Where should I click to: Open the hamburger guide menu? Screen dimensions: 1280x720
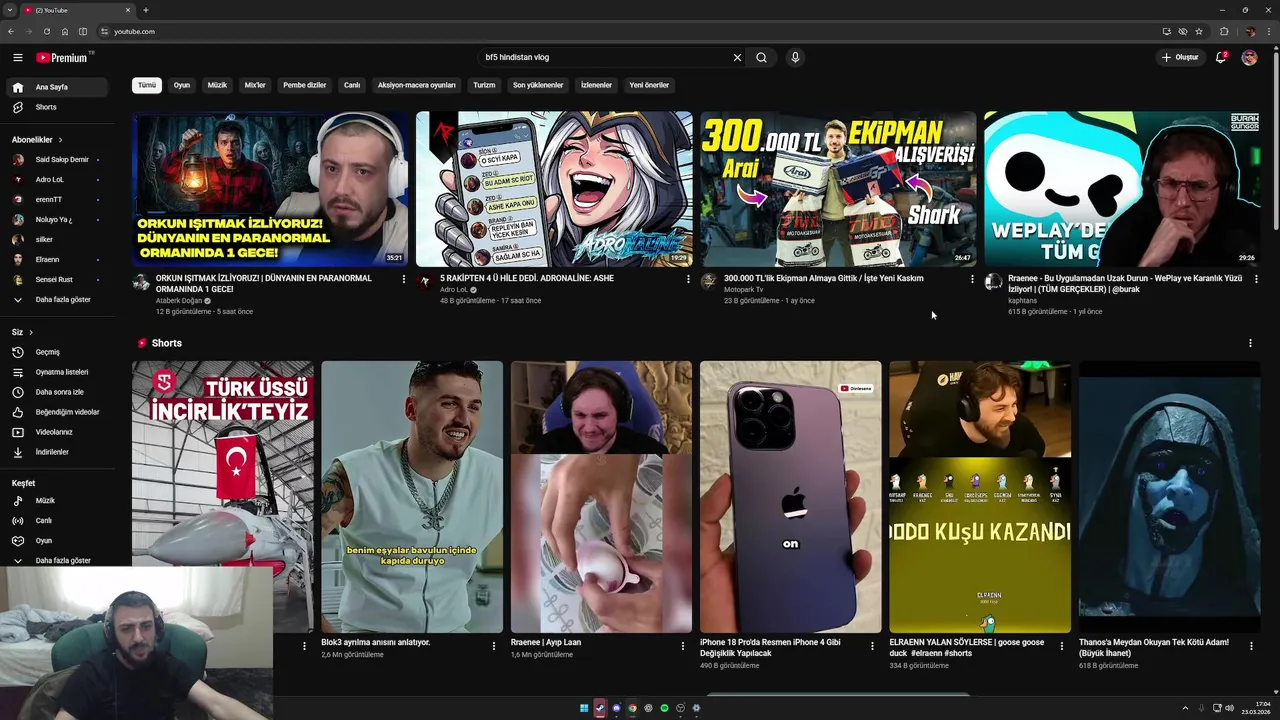click(17, 57)
